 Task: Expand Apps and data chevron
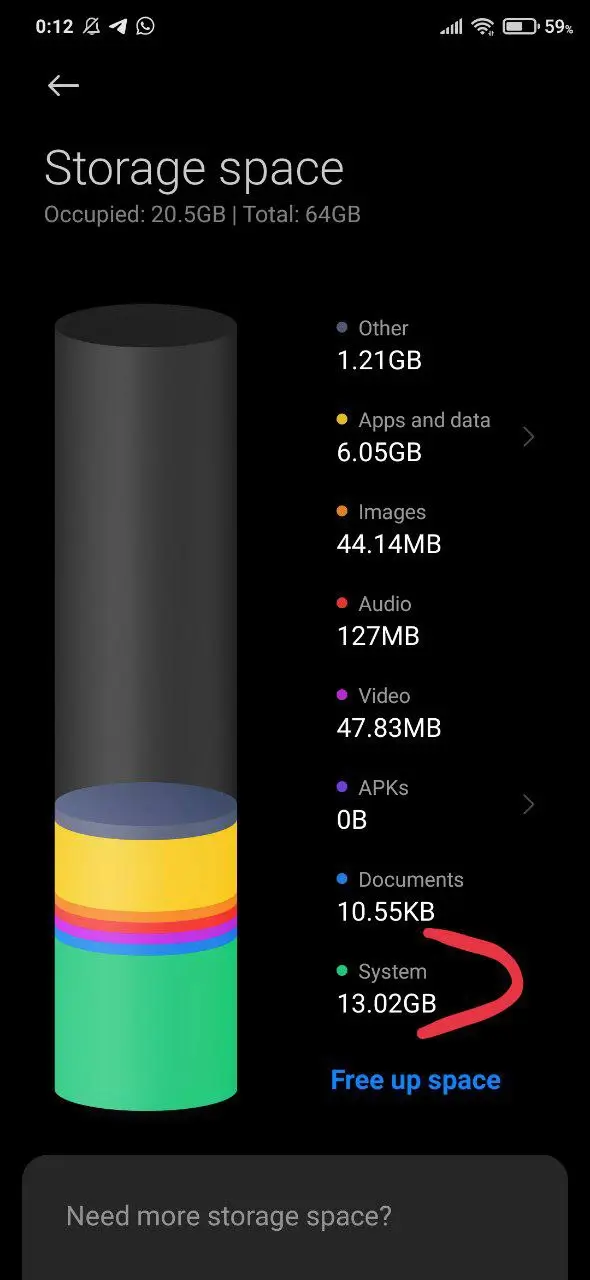tap(529, 436)
